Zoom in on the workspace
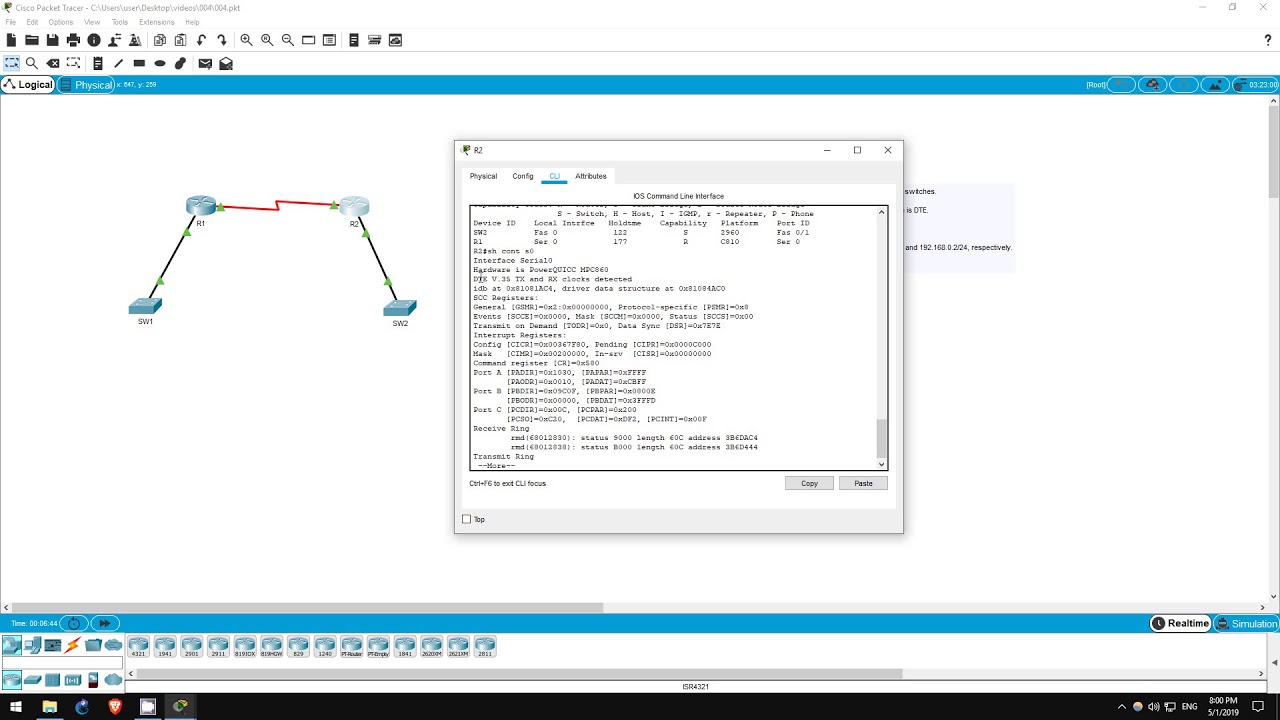 pyautogui.click(x=246, y=40)
